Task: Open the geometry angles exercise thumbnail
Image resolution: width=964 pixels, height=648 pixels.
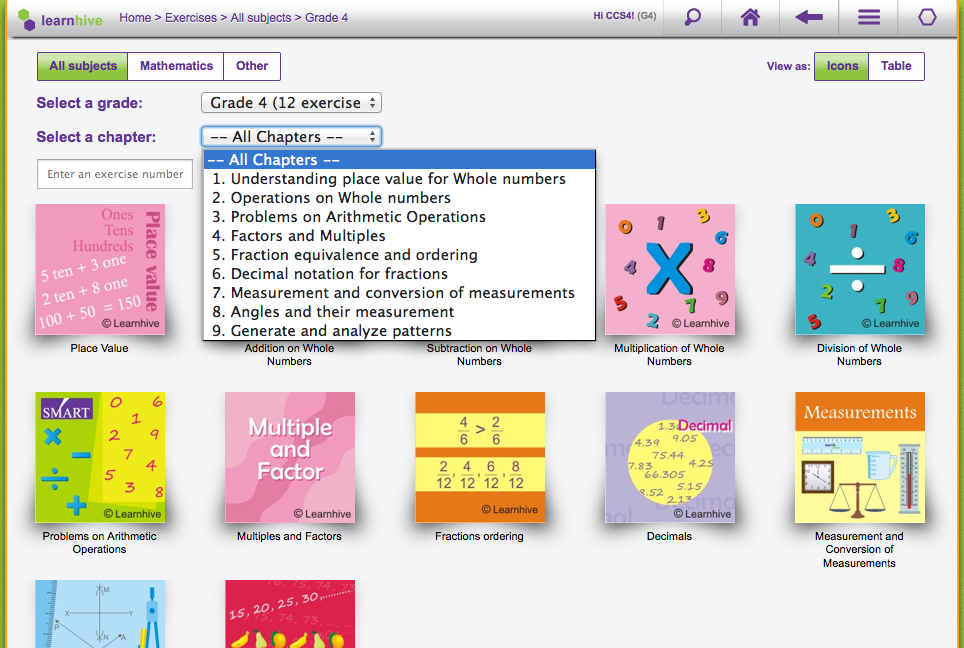Action: point(100,614)
